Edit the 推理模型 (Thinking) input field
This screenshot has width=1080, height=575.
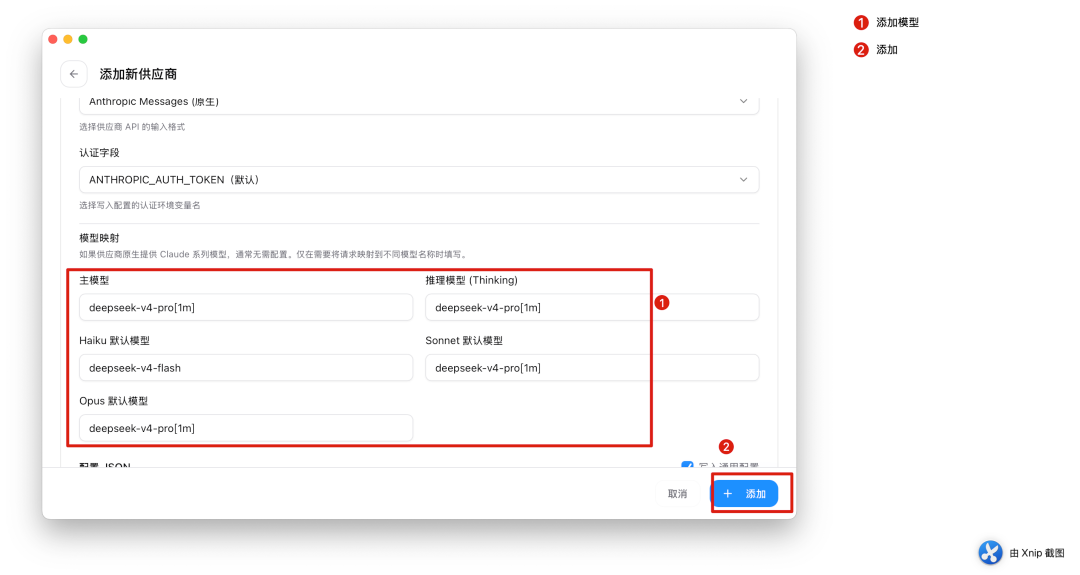pos(592,307)
